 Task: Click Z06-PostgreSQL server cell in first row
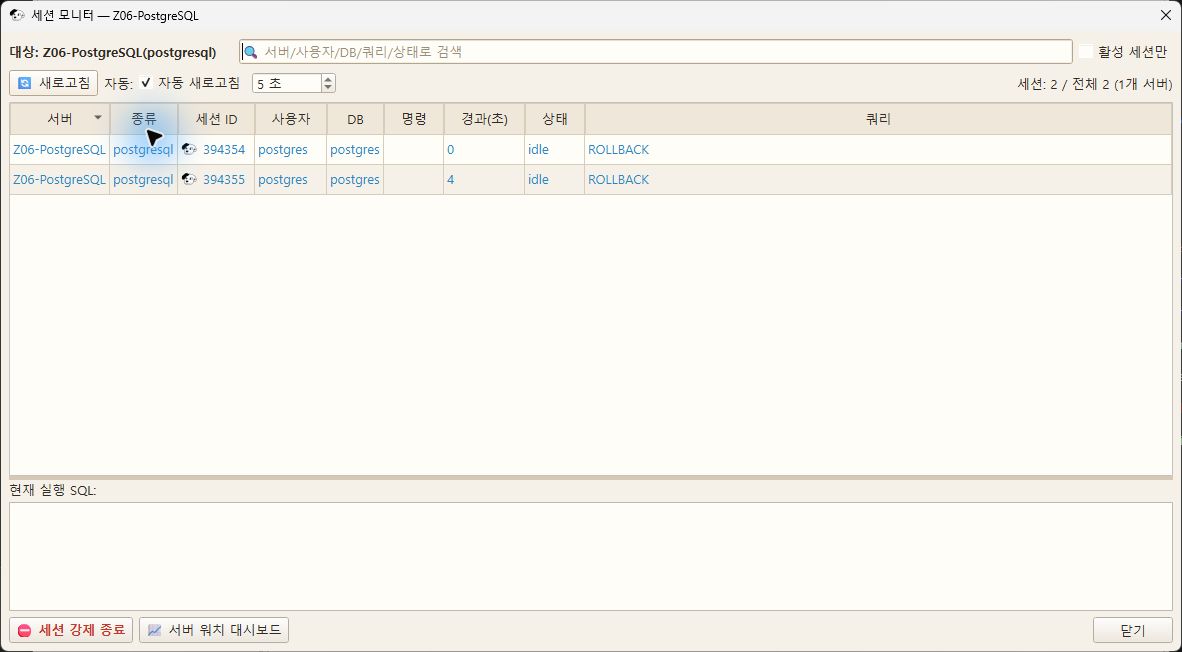point(60,149)
